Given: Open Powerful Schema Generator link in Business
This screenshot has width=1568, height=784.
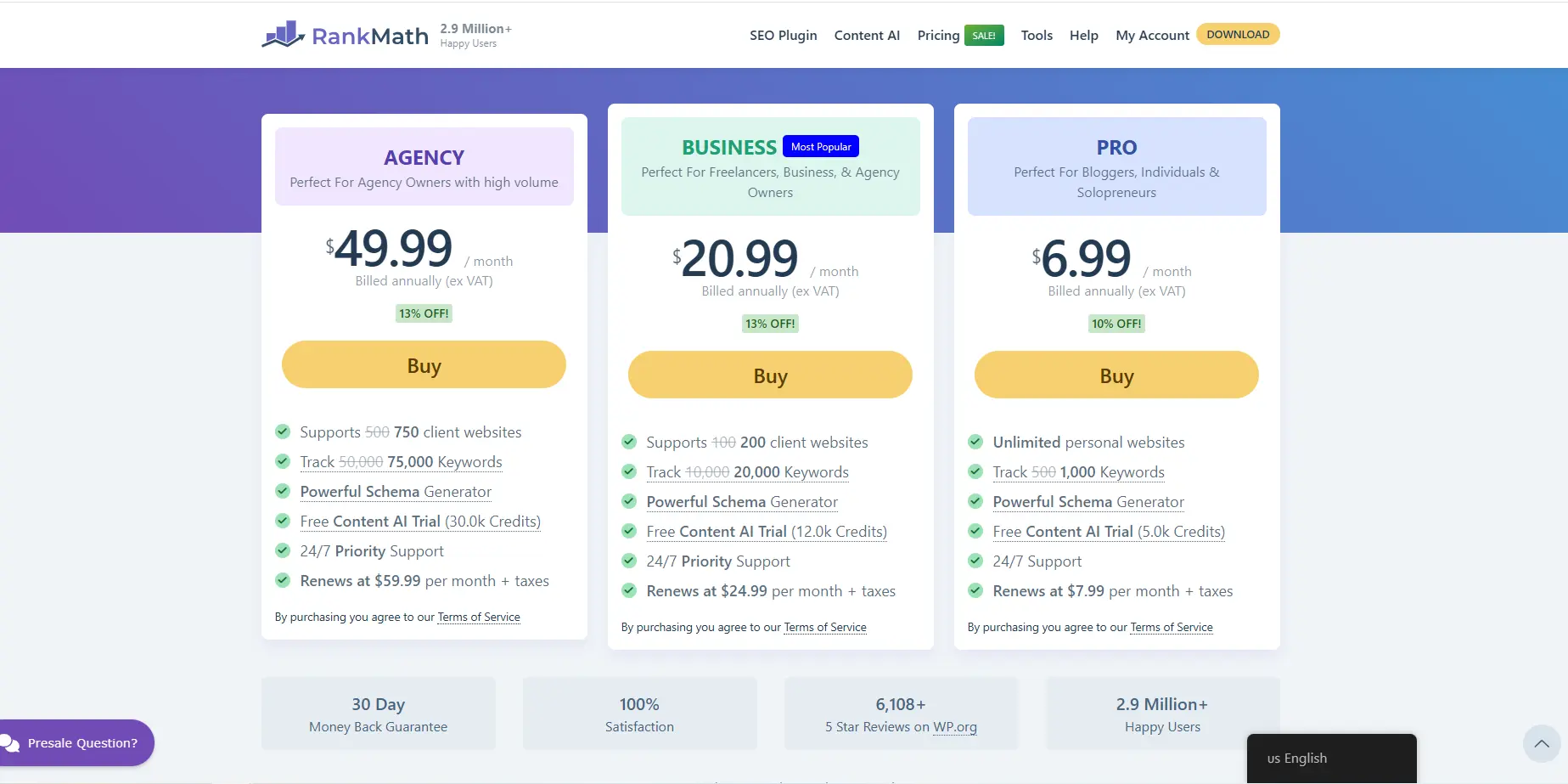Looking at the screenshot, I should pos(742,502).
